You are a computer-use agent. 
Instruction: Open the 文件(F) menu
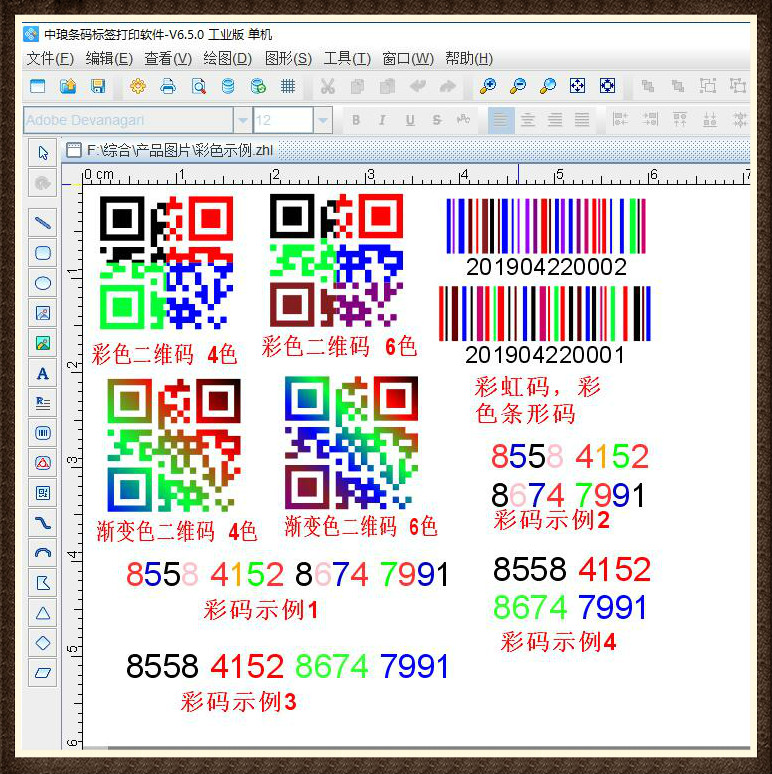[50, 58]
